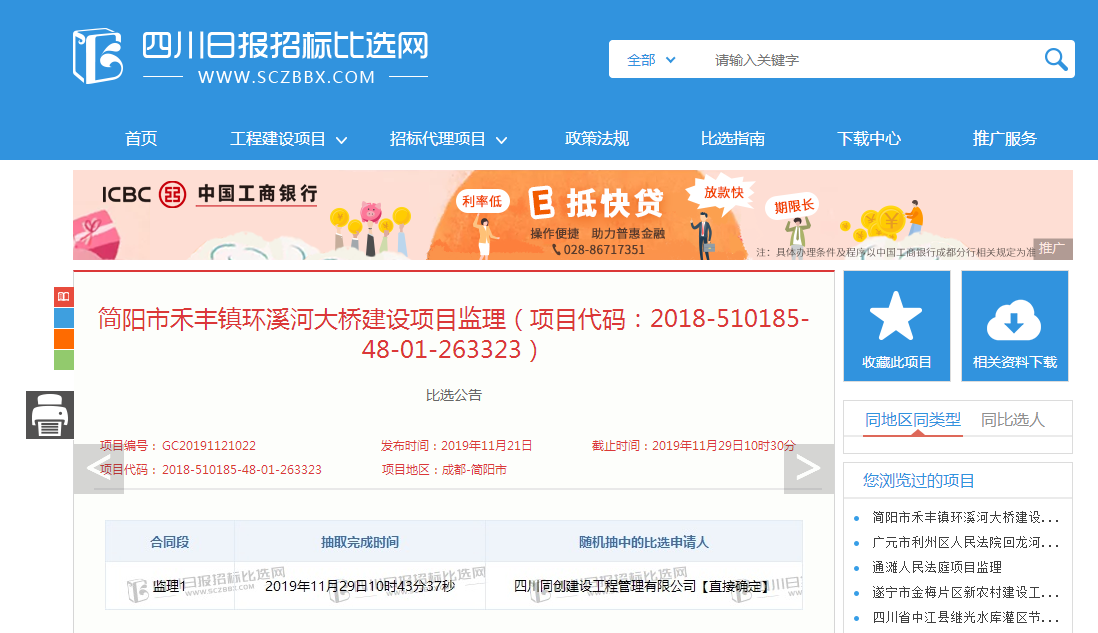
Task: Go to next project with right arrow
Action: point(808,468)
